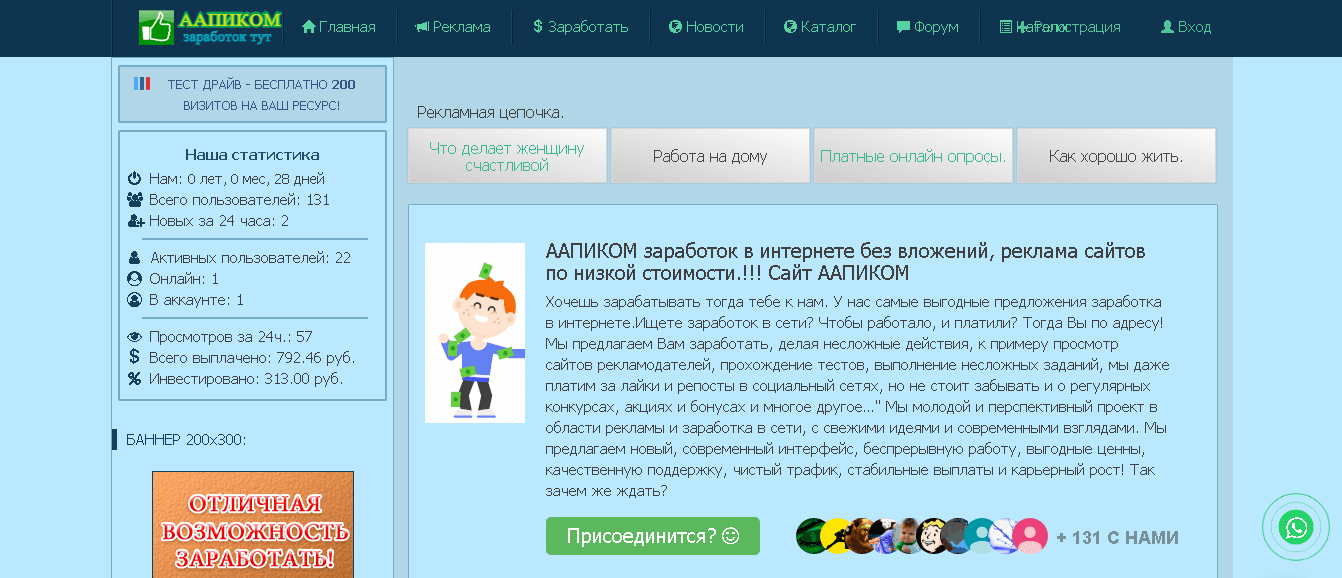Viewport: 1342px width, 578px height.
Task: Click the users icon next to Всего пользователей
Action: 133,200
